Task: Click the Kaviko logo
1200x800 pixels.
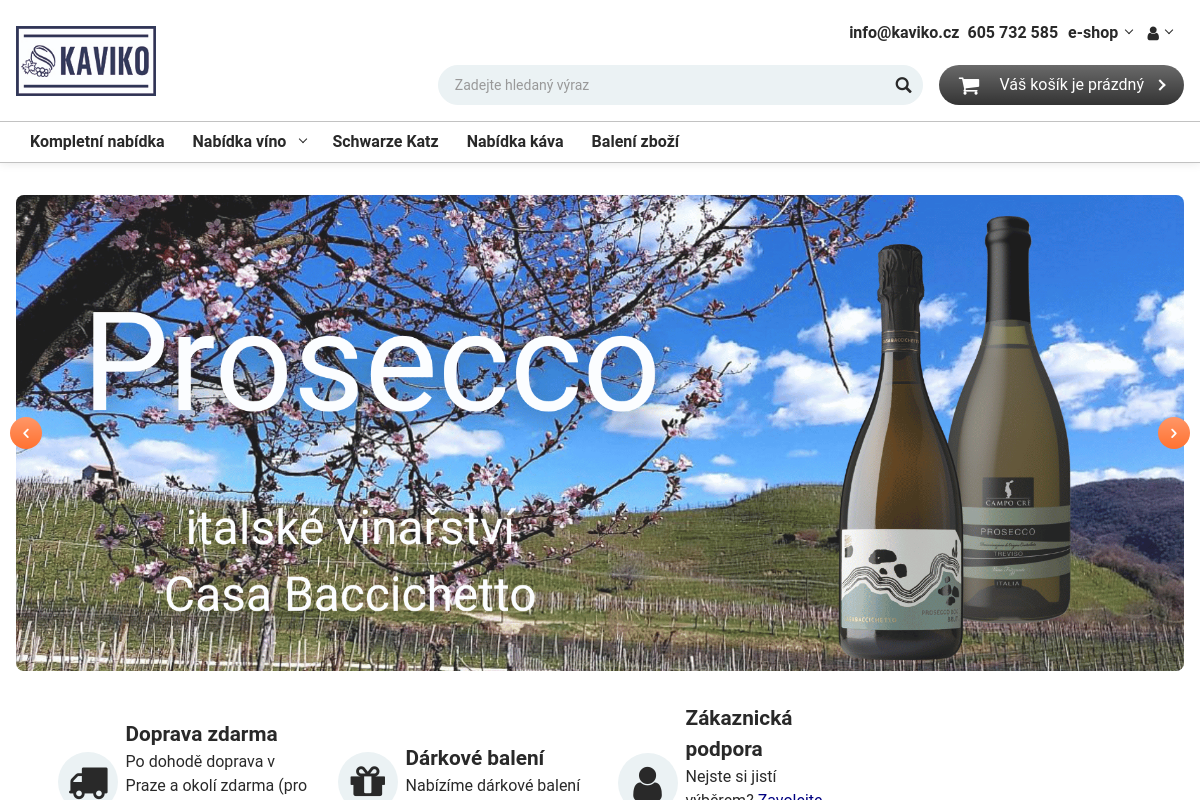Action: click(86, 61)
